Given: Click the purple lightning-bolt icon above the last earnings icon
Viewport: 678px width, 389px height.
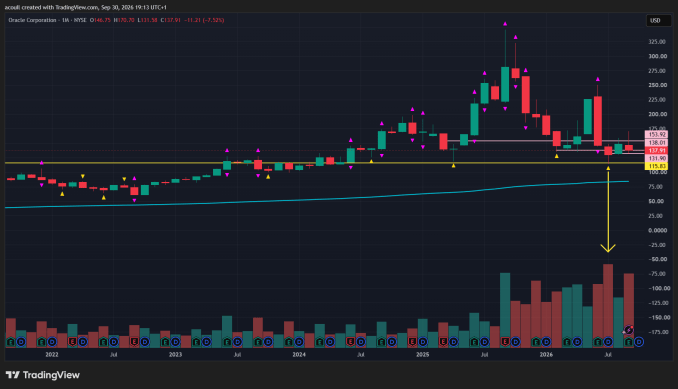Looking at the screenshot, I should pyautogui.click(x=629, y=331).
